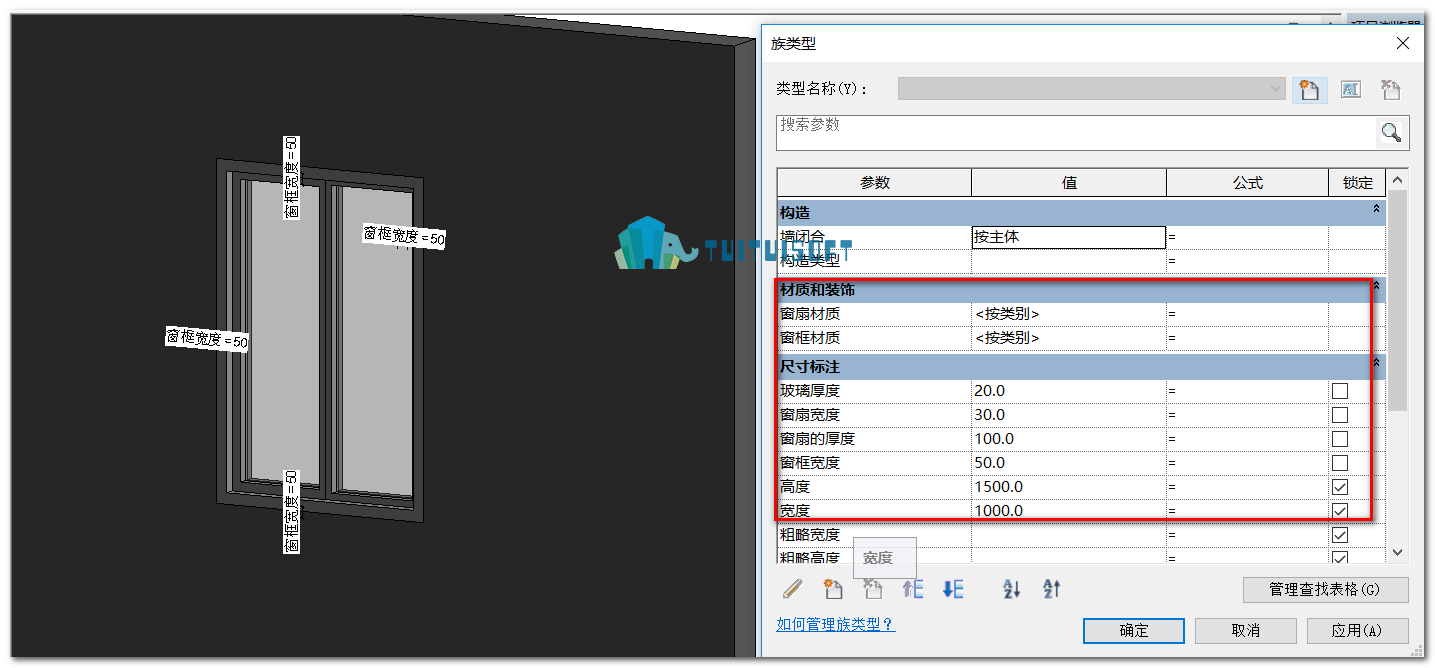Click the 搜索参数 search field
Screen dimensions: 1435x668
(1077, 132)
